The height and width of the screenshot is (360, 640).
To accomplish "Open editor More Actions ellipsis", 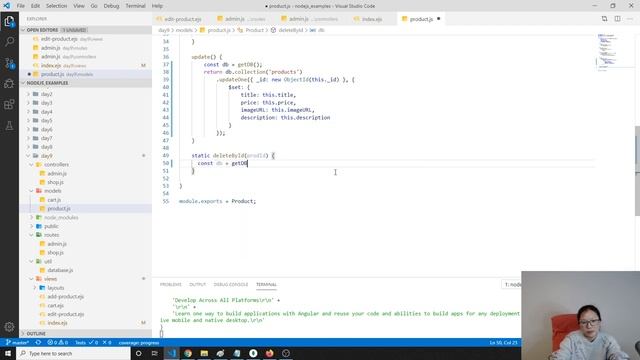I will point(630,19).
